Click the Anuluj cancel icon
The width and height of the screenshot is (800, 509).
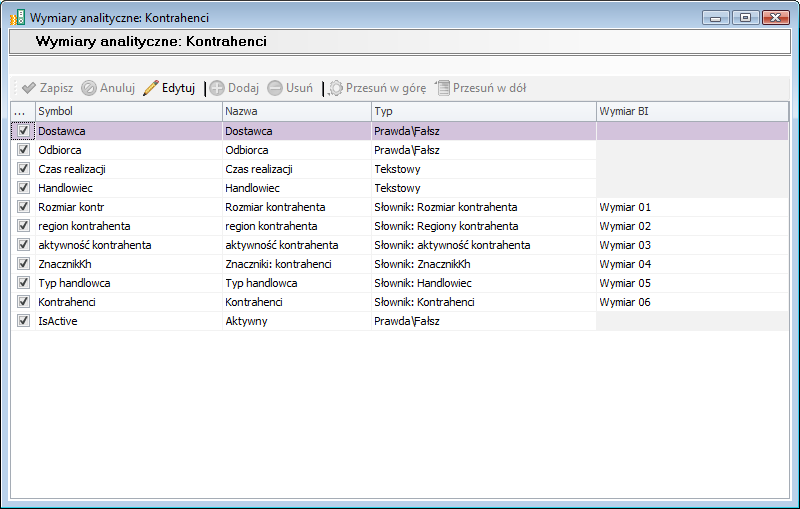(x=89, y=88)
